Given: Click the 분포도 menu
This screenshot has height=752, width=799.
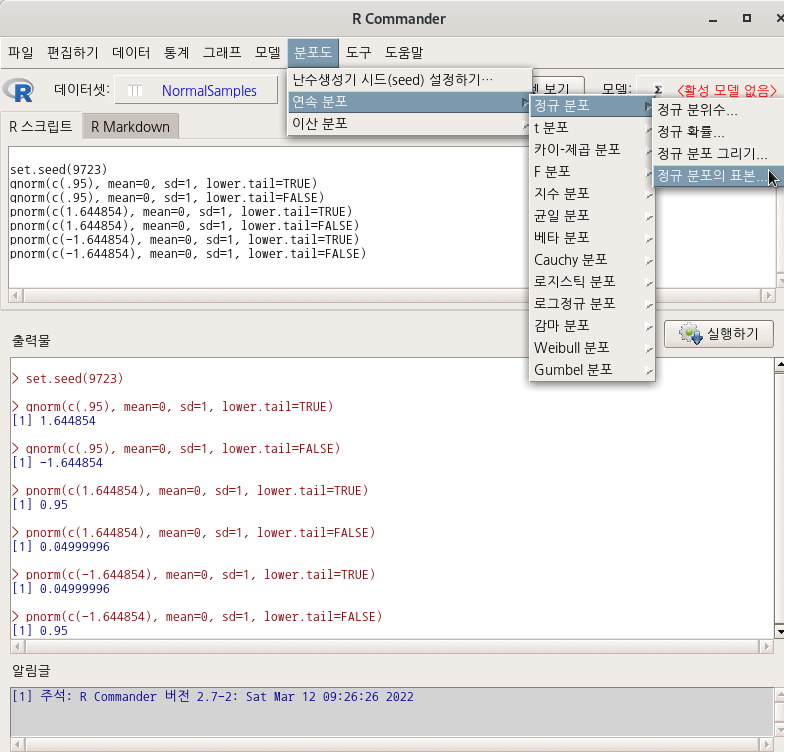Looking at the screenshot, I should point(313,52).
